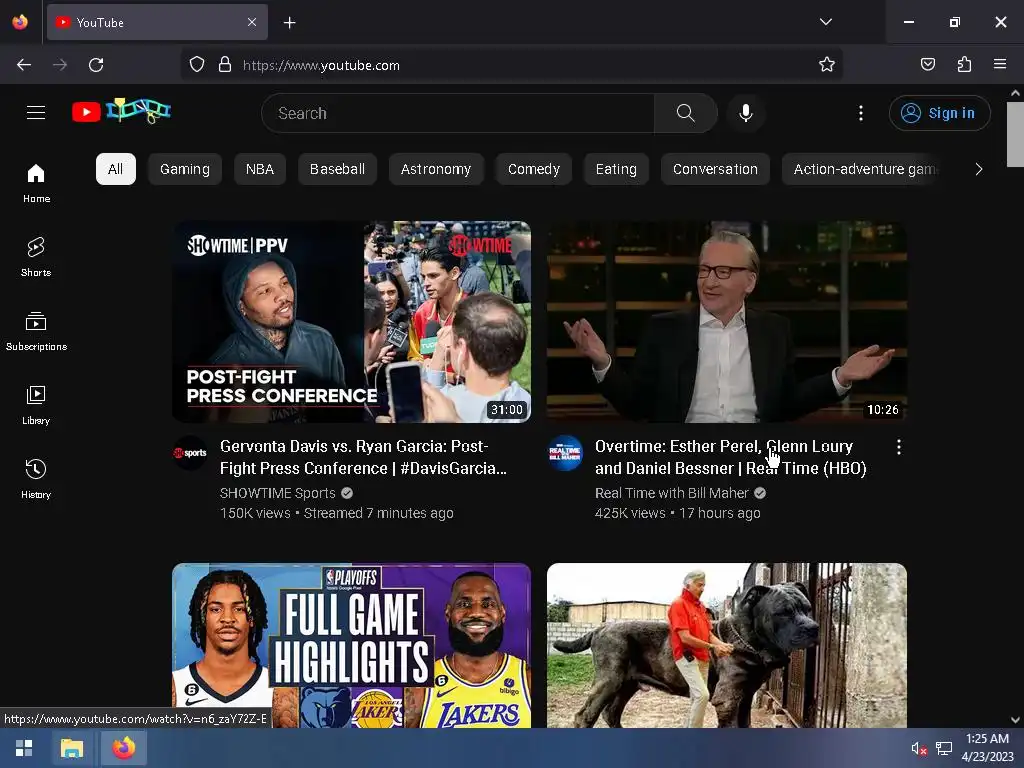Save page to Pocket
Viewport: 1024px width, 768px height.
pos(927,64)
